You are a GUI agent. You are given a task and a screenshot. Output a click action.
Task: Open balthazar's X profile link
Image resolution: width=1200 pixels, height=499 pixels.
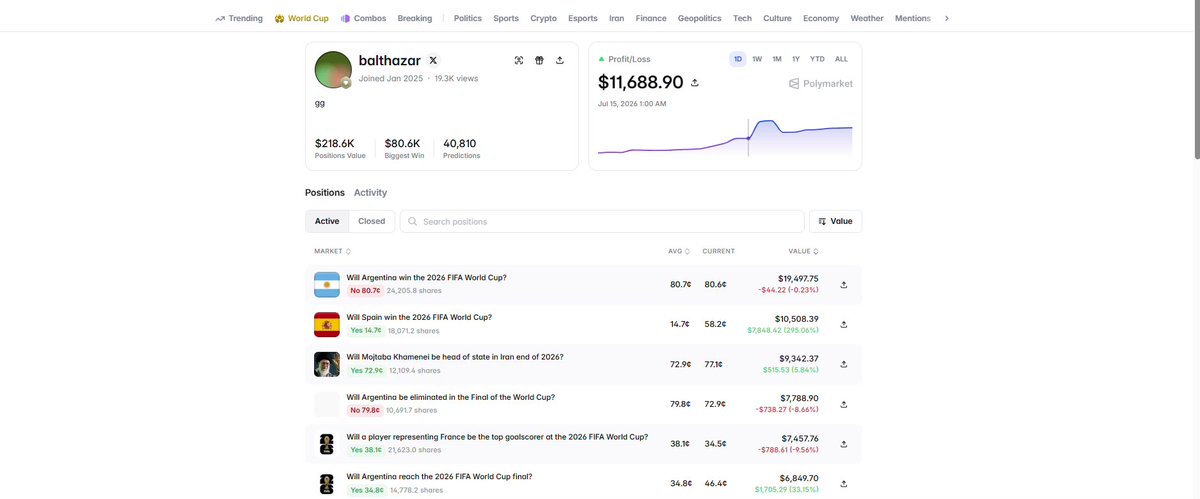(433, 60)
